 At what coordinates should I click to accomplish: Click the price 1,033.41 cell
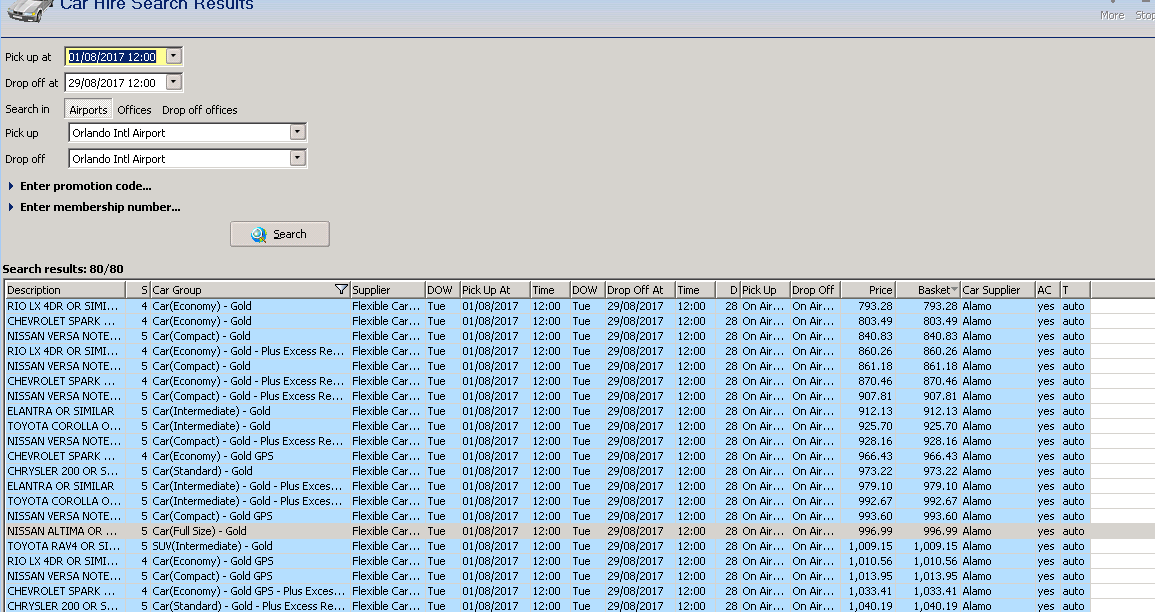point(870,591)
